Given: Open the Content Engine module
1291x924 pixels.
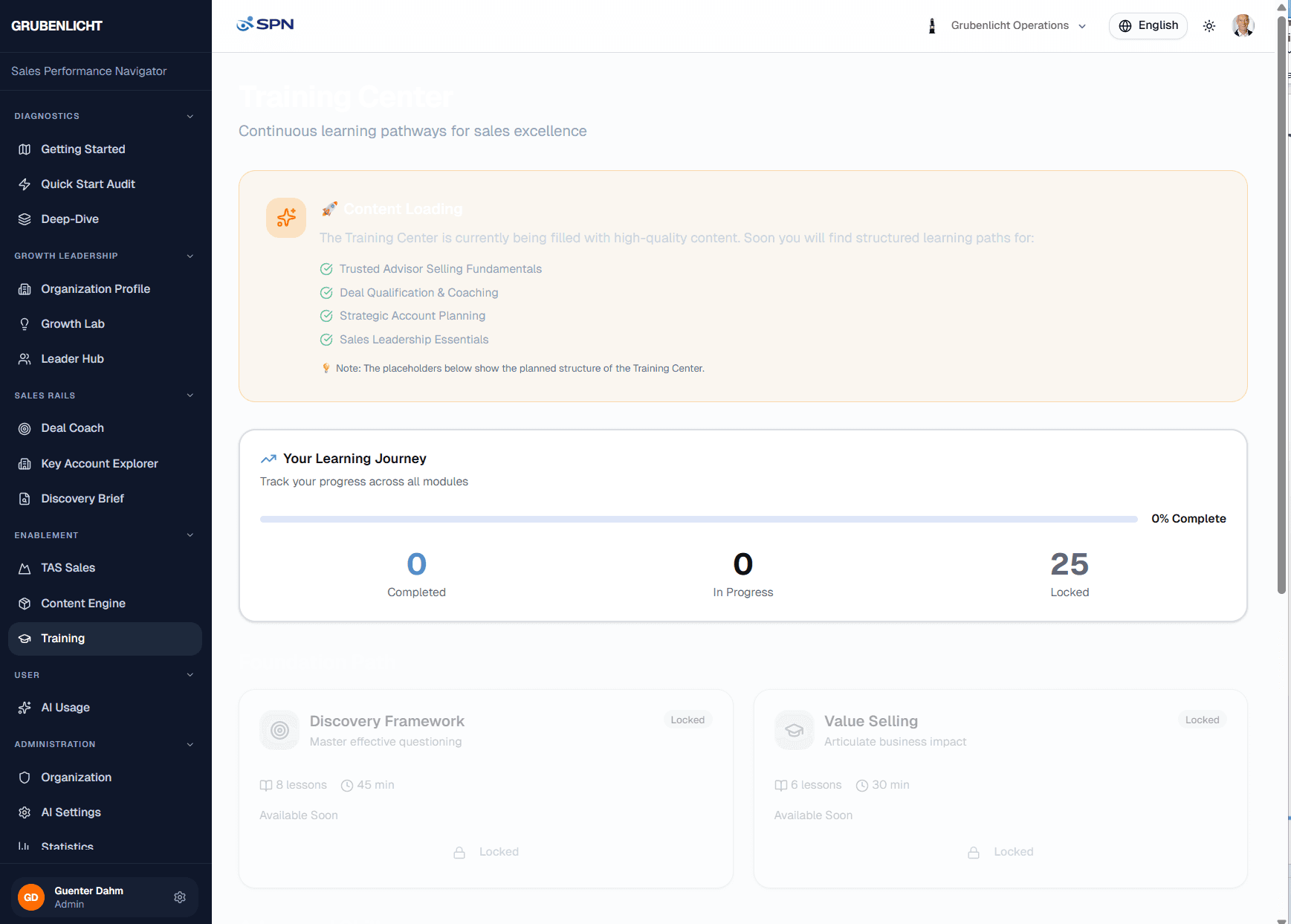Looking at the screenshot, I should [x=82, y=603].
